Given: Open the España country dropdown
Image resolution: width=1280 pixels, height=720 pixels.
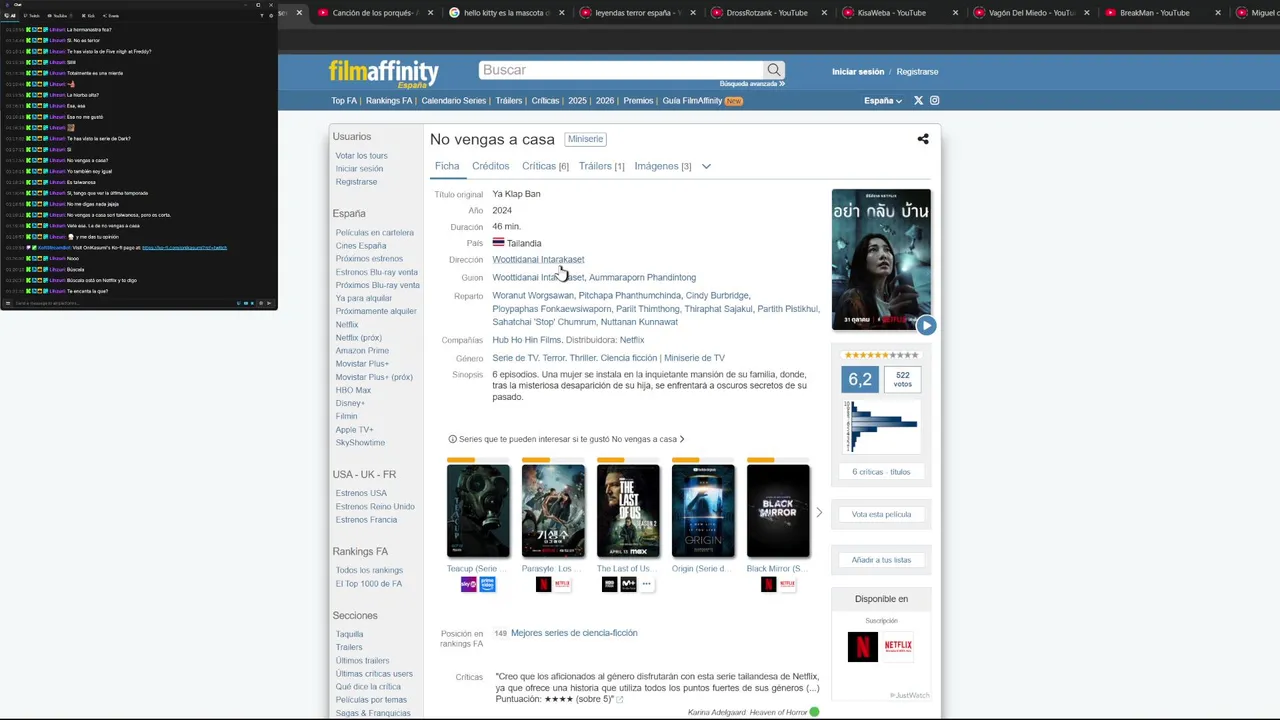Looking at the screenshot, I should [x=883, y=101].
